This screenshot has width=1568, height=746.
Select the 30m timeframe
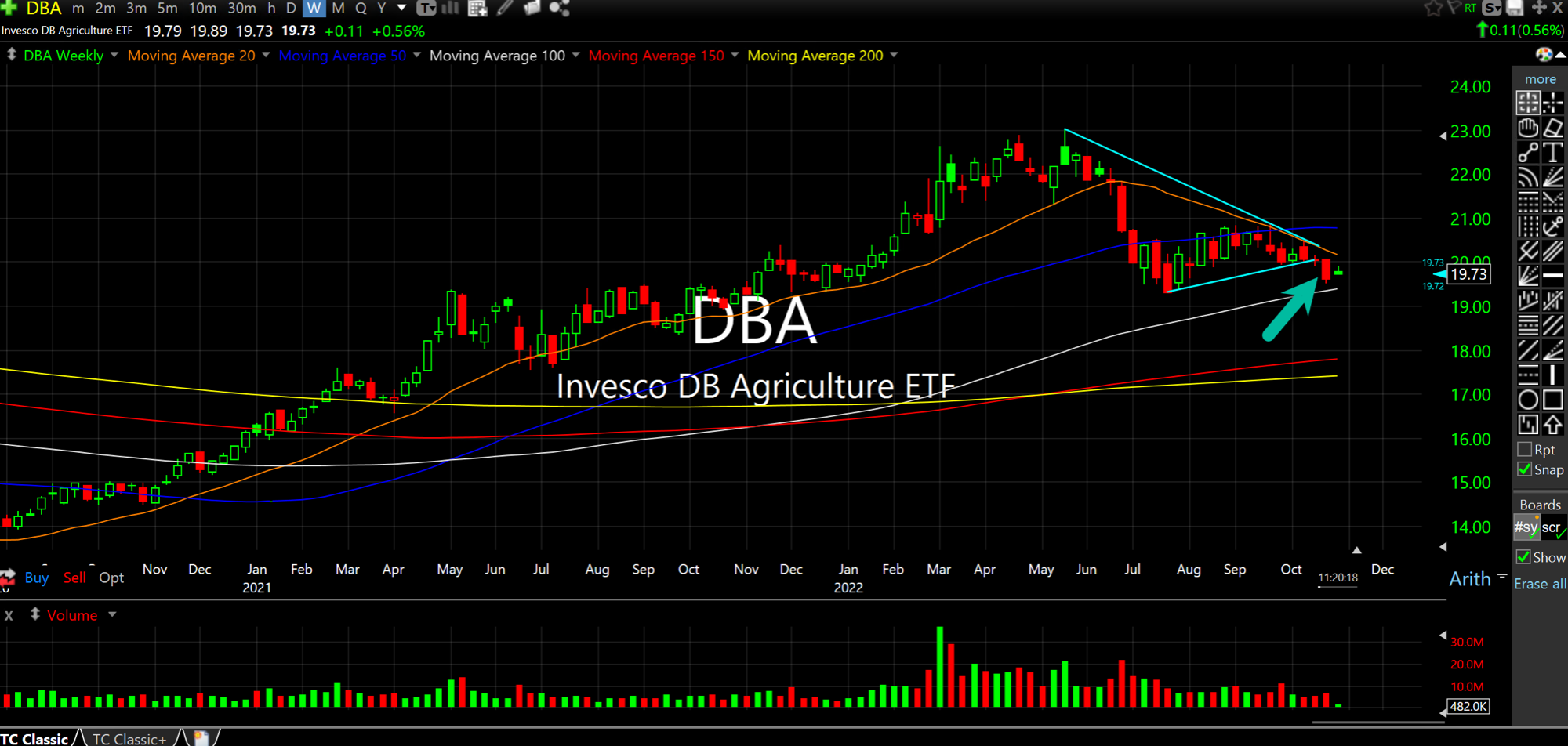pyautogui.click(x=241, y=8)
